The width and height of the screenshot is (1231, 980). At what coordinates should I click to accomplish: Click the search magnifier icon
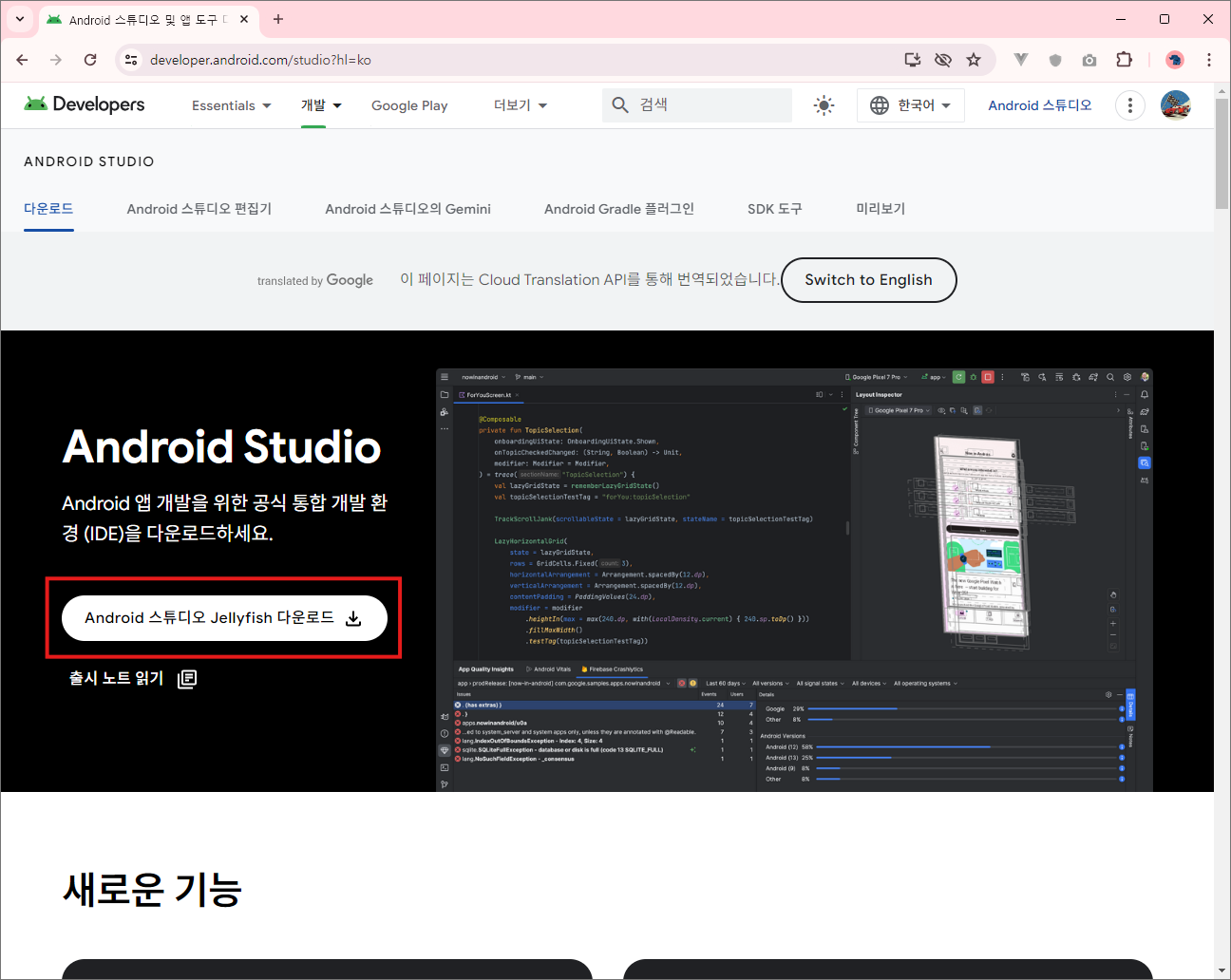pyautogui.click(x=620, y=104)
